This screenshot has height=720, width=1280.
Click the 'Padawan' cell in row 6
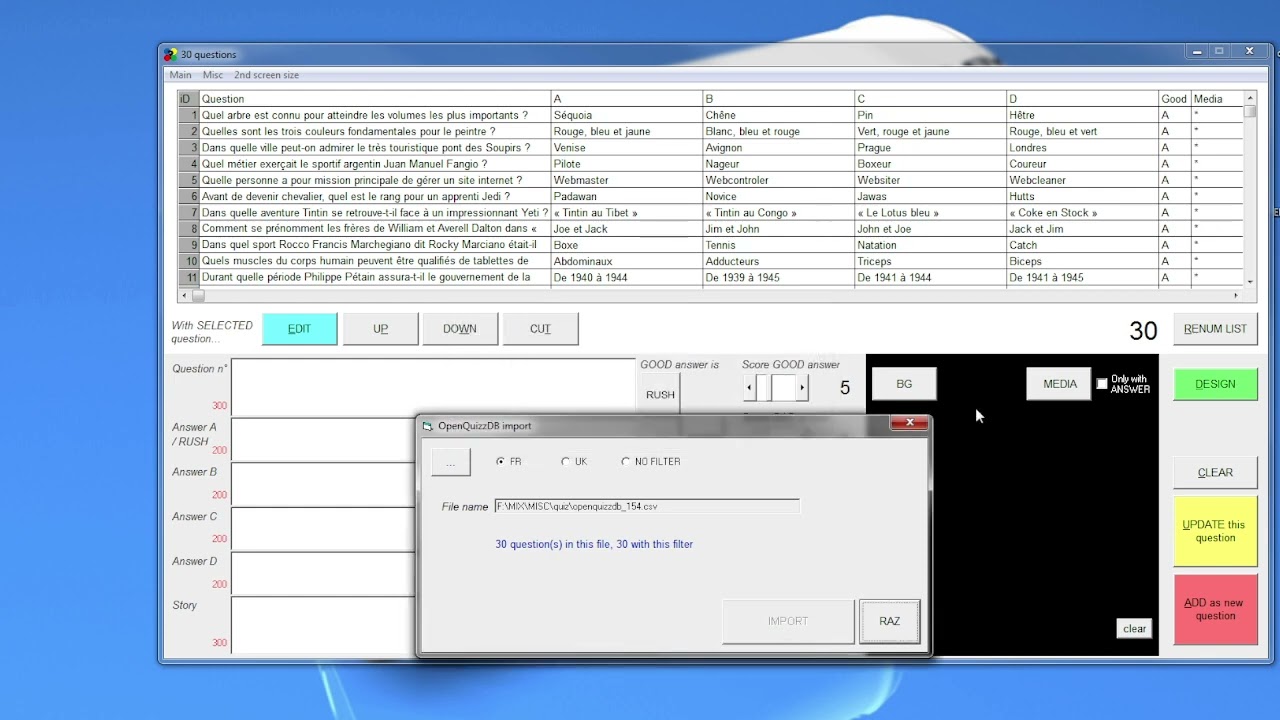(x=627, y=196)
